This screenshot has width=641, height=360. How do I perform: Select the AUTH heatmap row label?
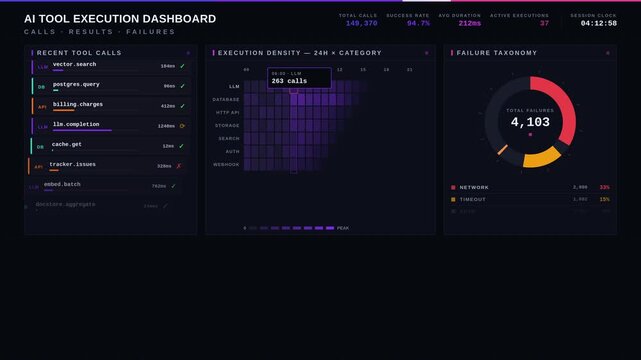click(233, 152)
